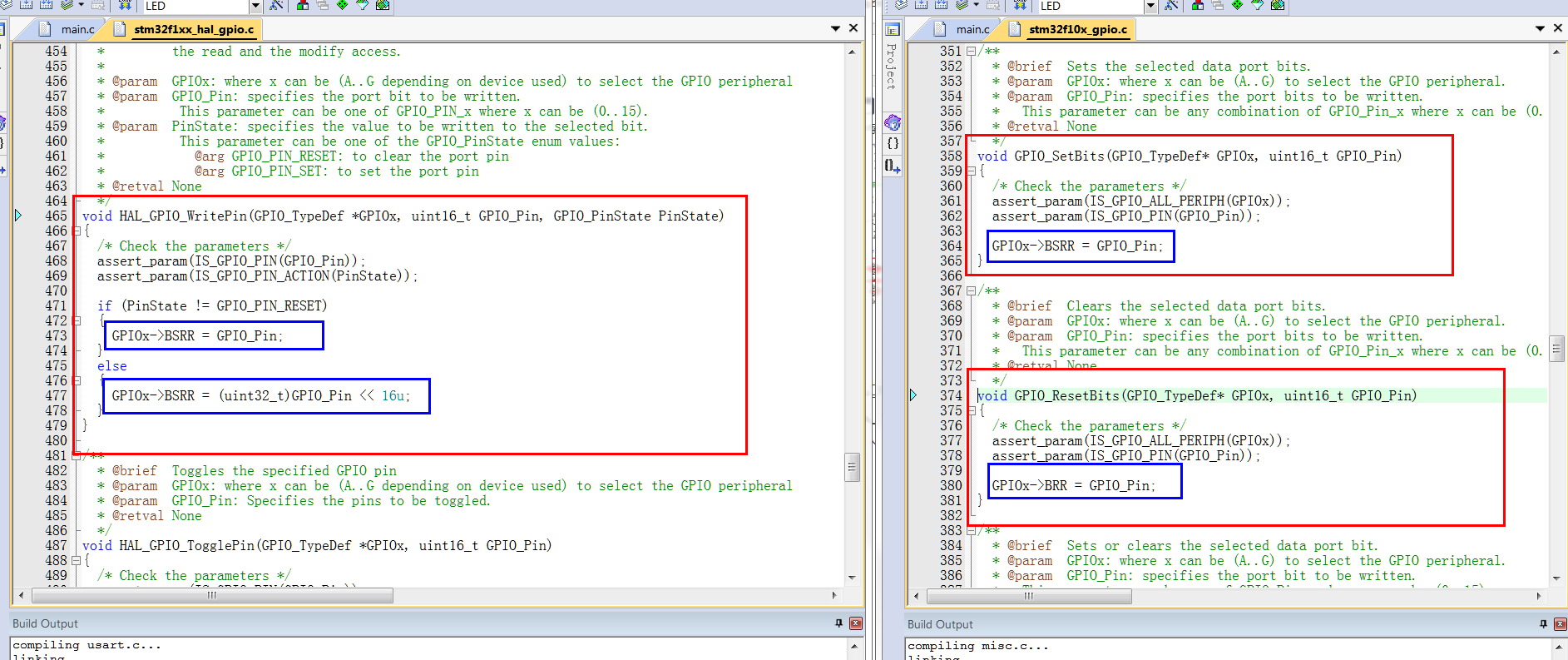Click "GPIOx->BRR = GPIO_Pin;" on line 380
The image size is (1568, 660).
pos(1074,486)
